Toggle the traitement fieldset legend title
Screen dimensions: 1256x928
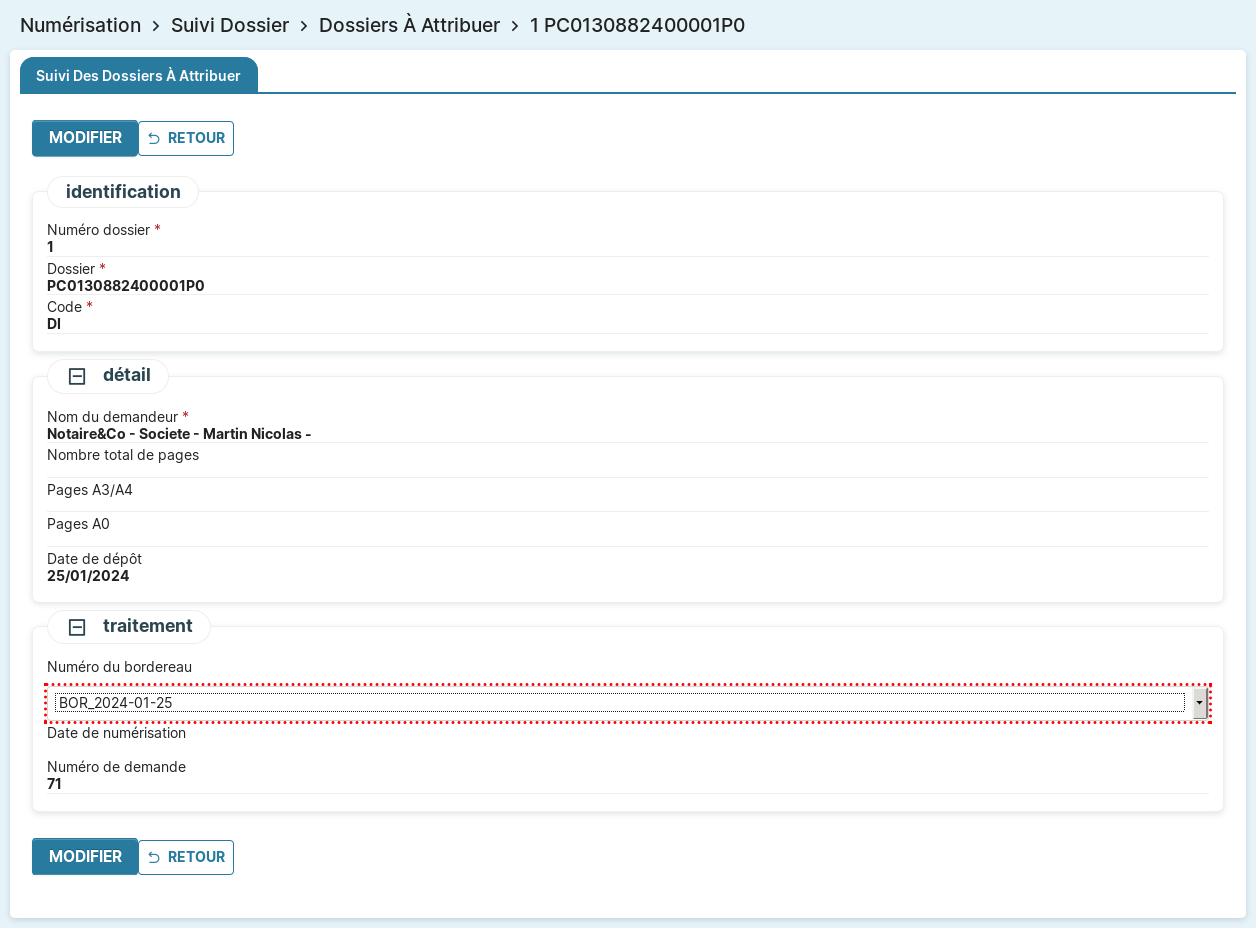coord(147,626)
